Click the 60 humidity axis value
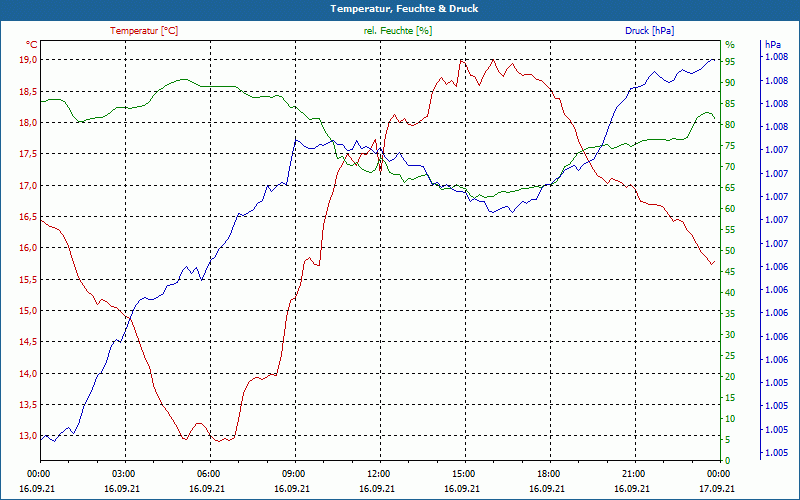This screenshot has width=800, height=500. click(730, 209)
